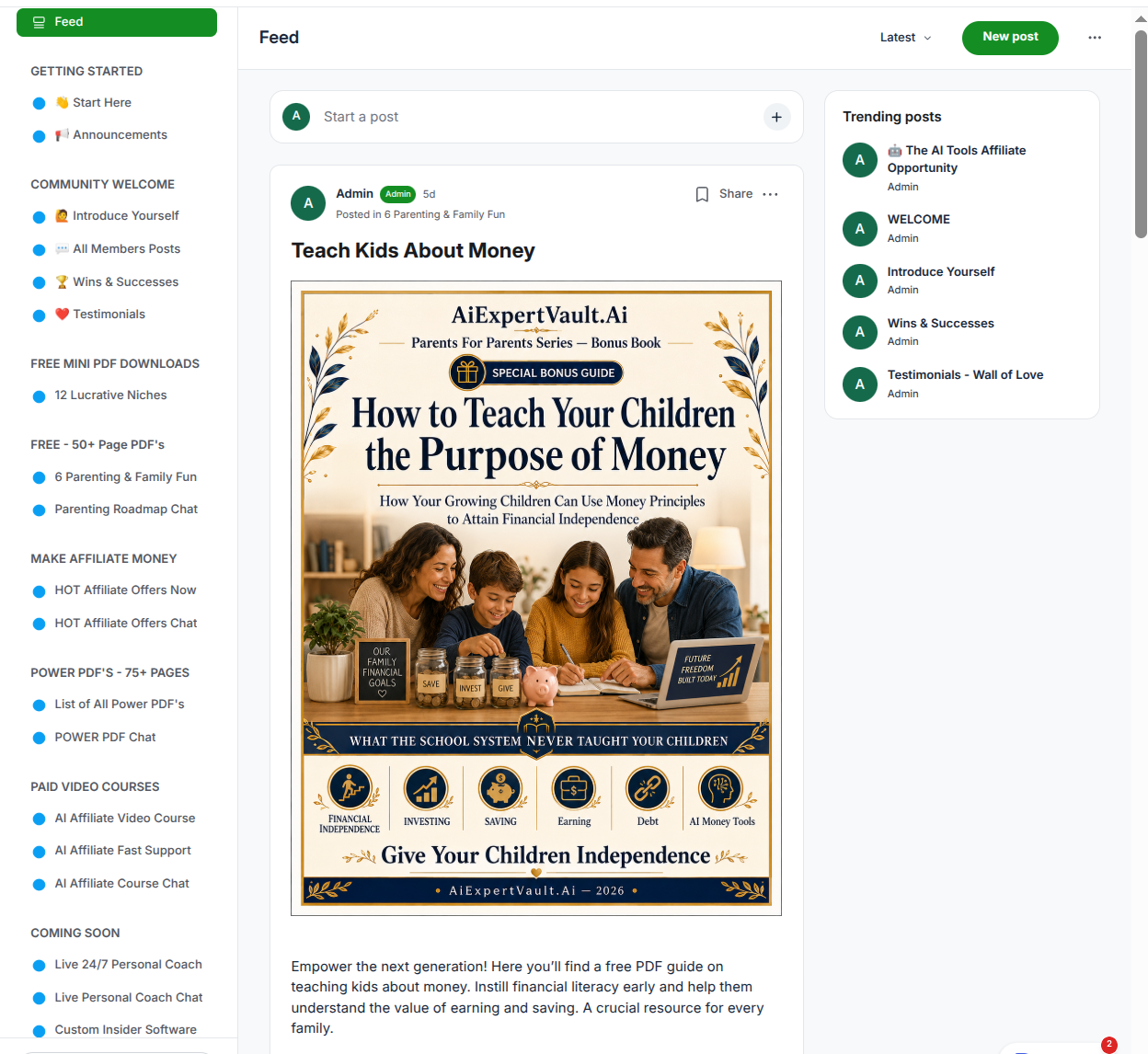Click avatar beside AI Tools Affiliate Opportunity
The height and width of the screenshot is (1054, 1148).
point(860,160)
